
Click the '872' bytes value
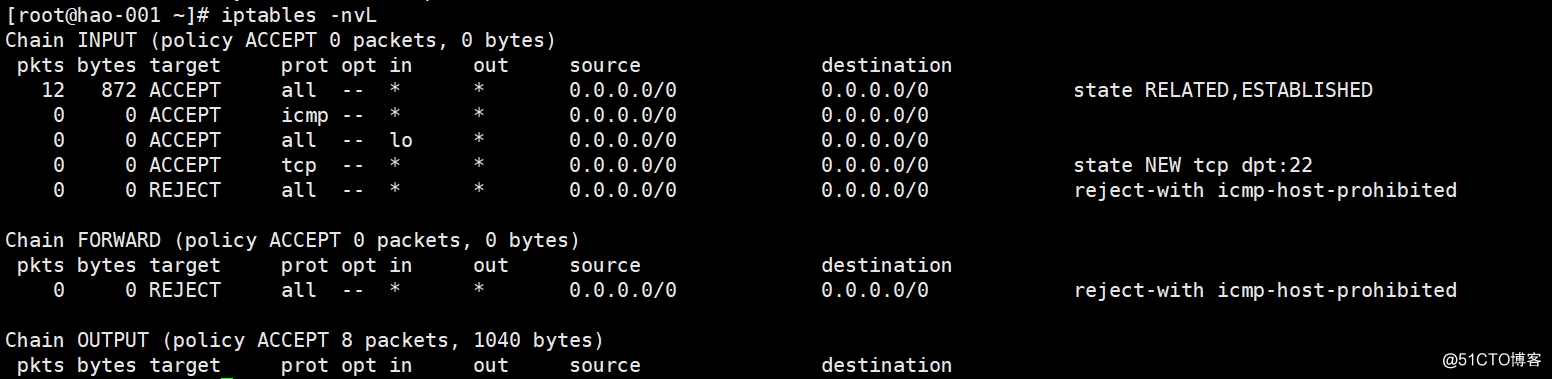[119, 90]
